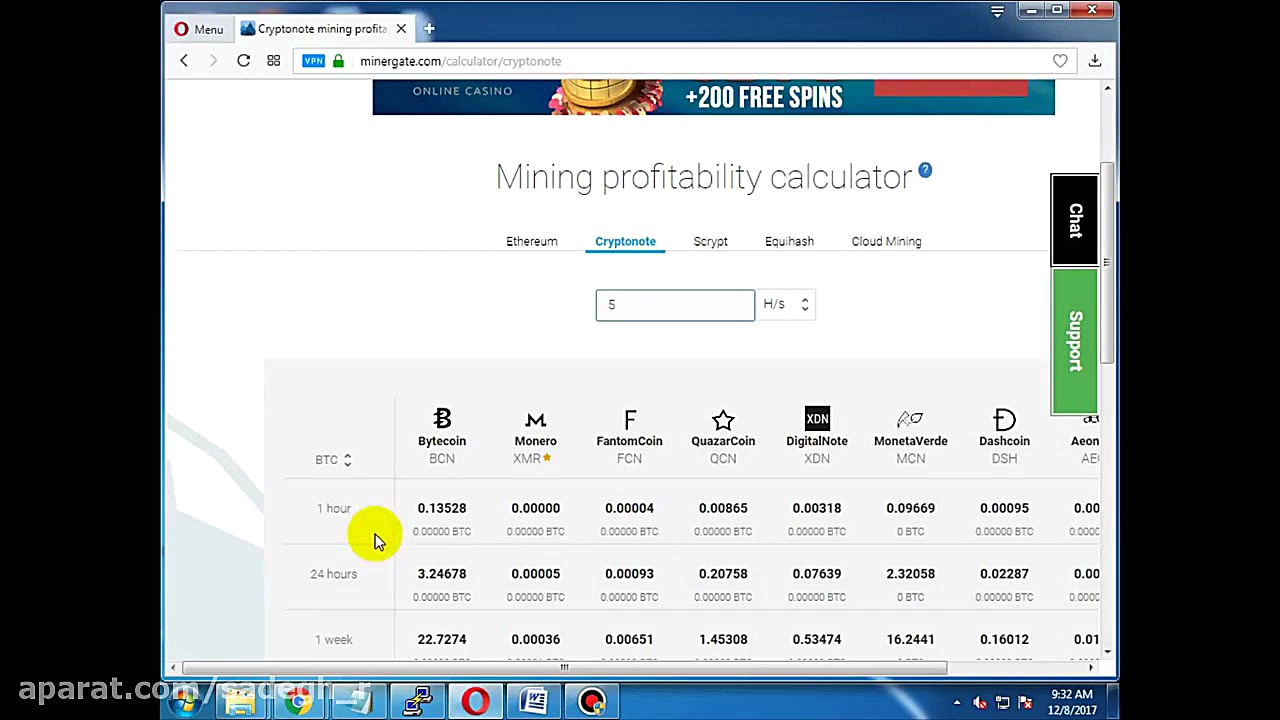The width and height of the screenshot is (1280, 720).
Task: Open the H/s unit dropdown
Action: click(x=786, y=304)
